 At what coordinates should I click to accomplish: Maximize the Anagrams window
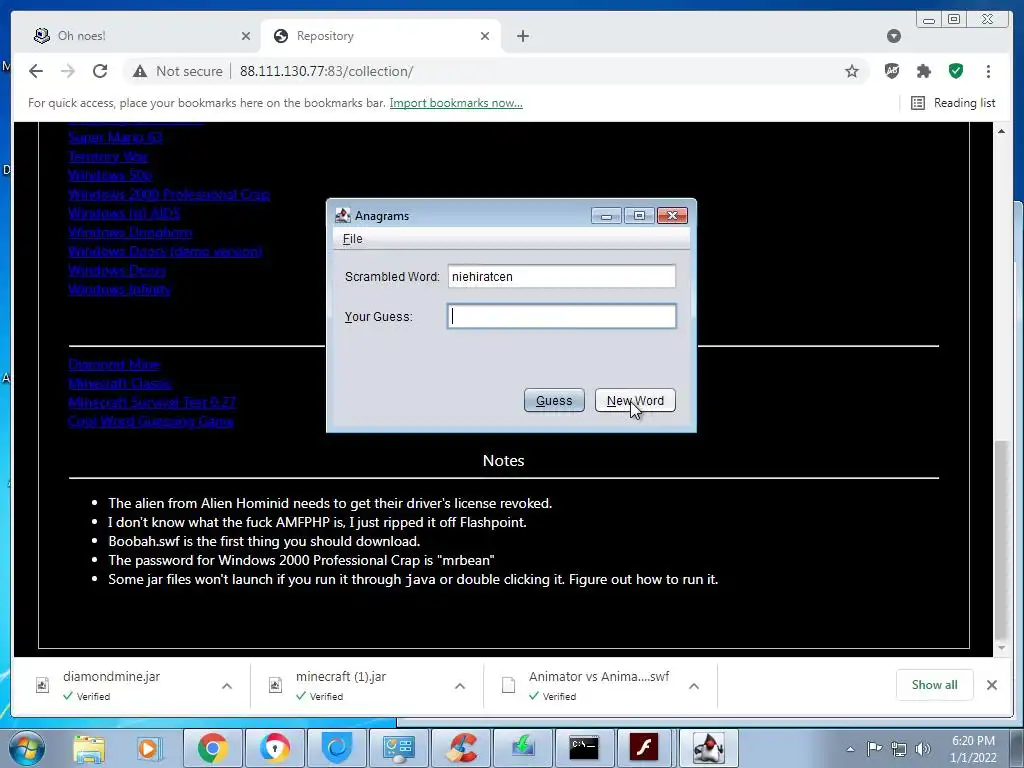pos(639,216)
